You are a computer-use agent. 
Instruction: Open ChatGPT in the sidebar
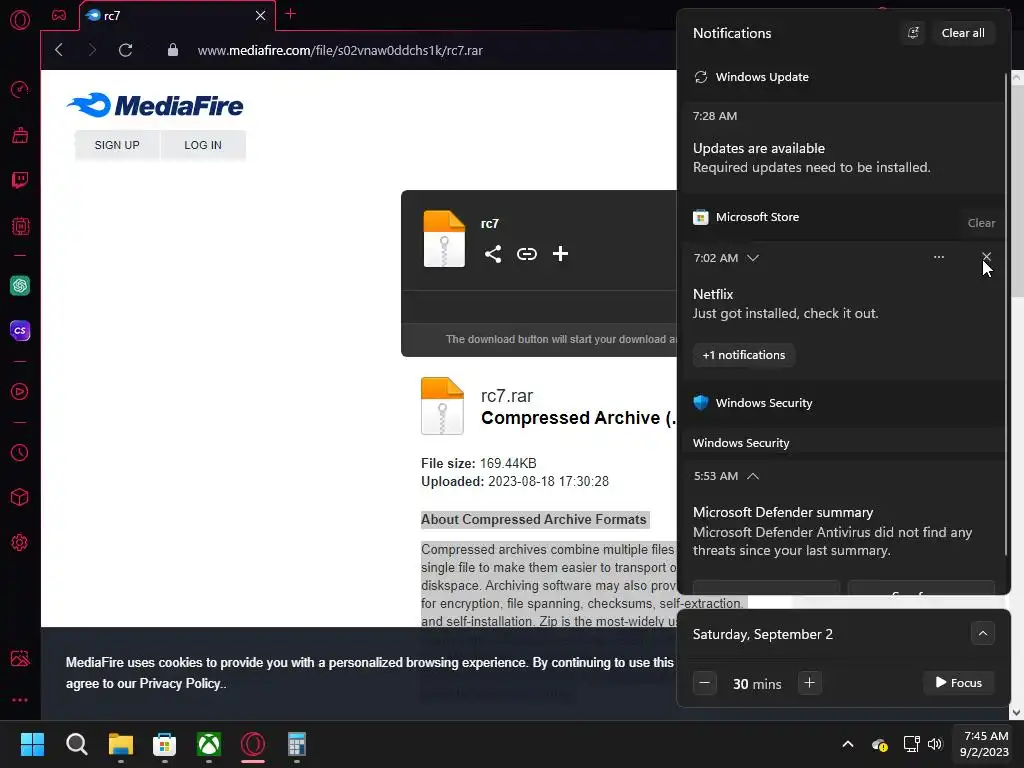[x=20, y=285]
